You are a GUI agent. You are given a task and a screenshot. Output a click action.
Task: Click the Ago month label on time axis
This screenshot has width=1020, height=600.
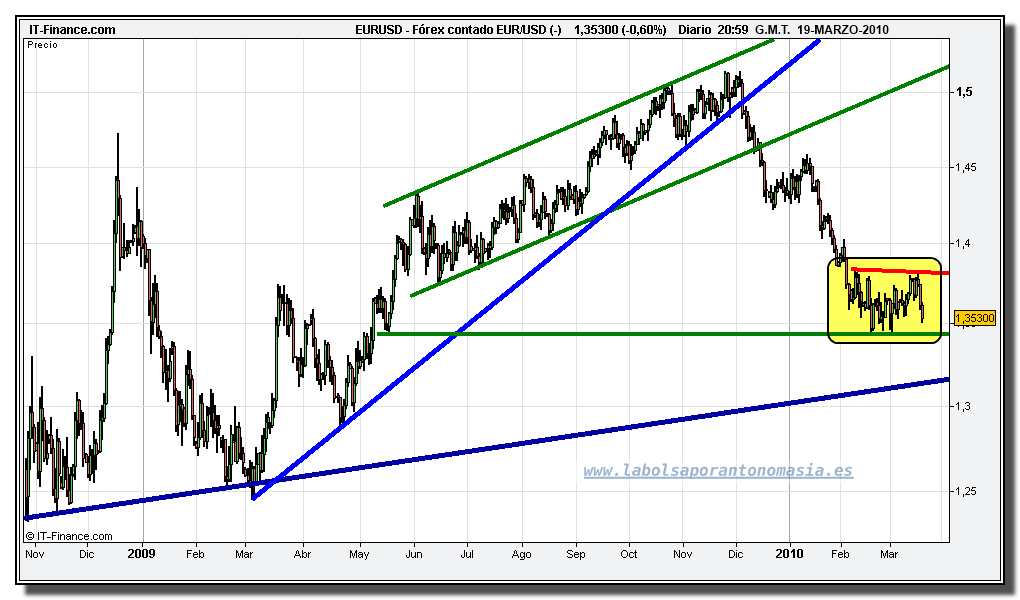[521, 554]
